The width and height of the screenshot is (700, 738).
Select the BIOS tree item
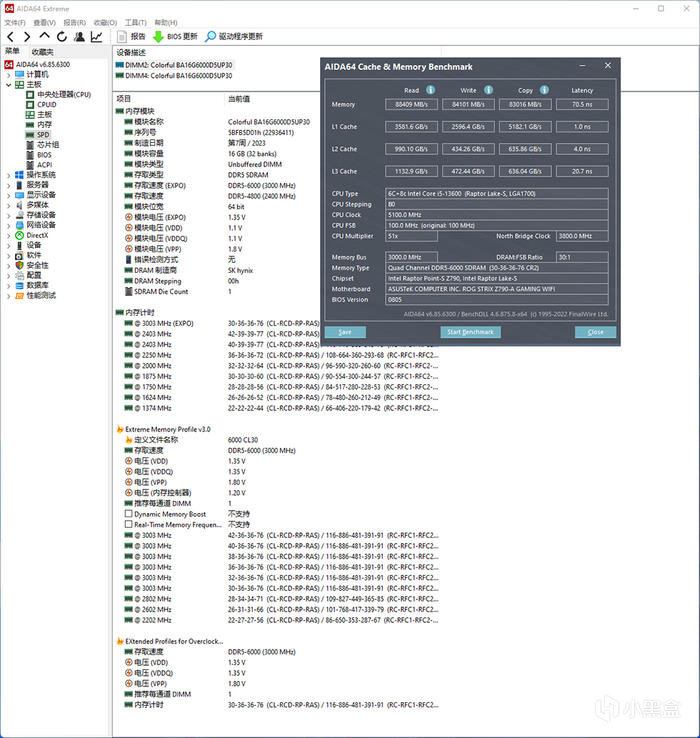tap(39, 155)
